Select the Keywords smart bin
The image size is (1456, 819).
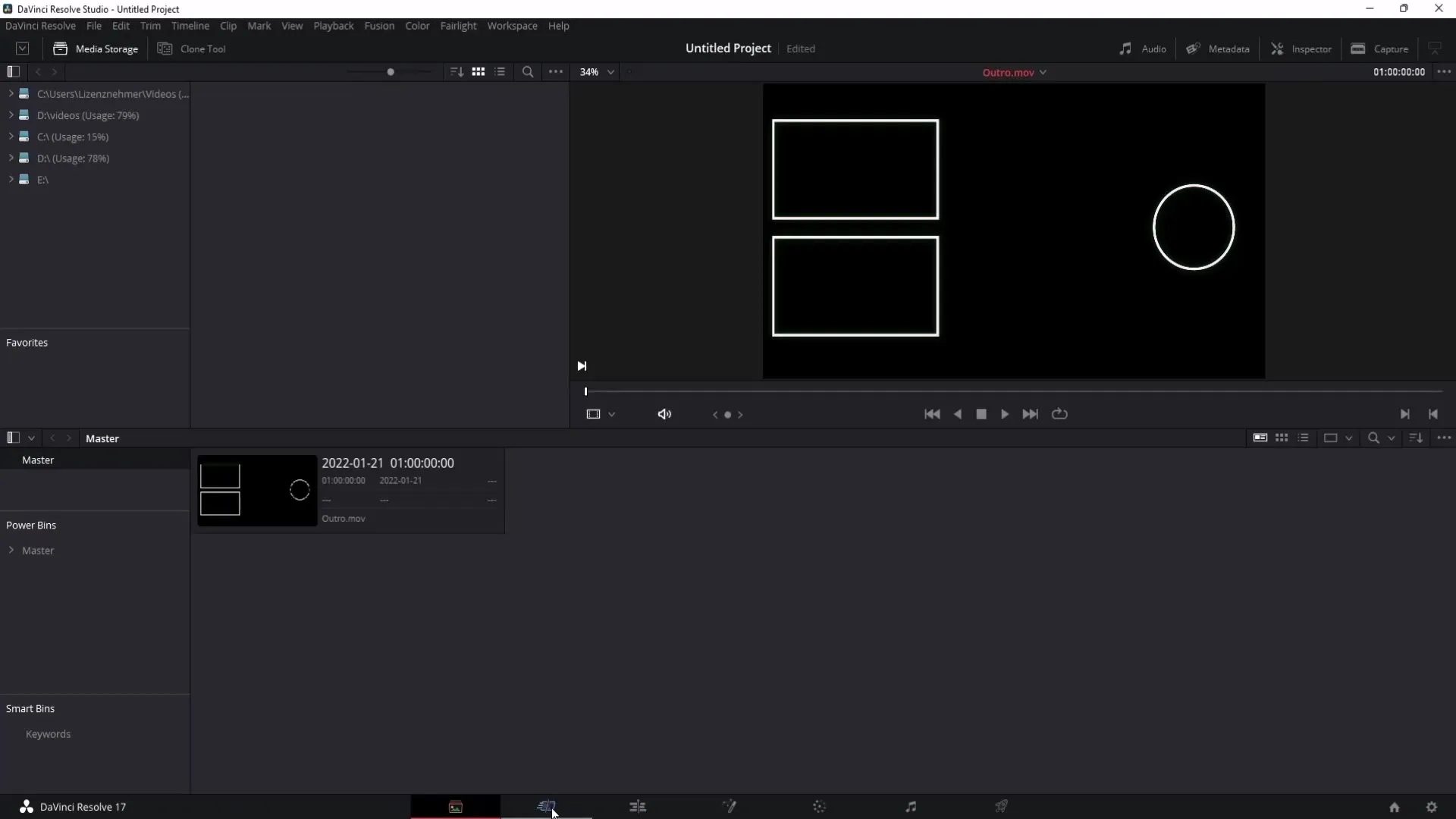click(48, 734)
